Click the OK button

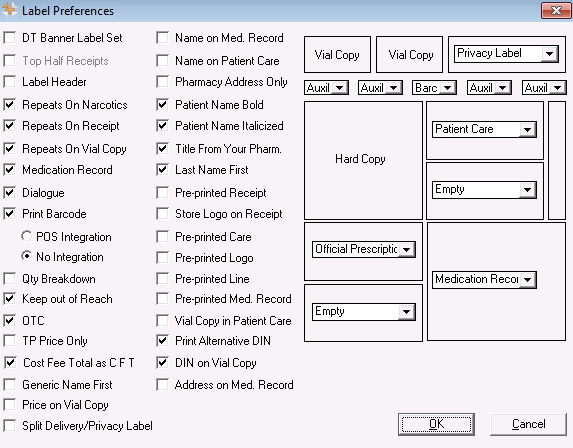436,424
